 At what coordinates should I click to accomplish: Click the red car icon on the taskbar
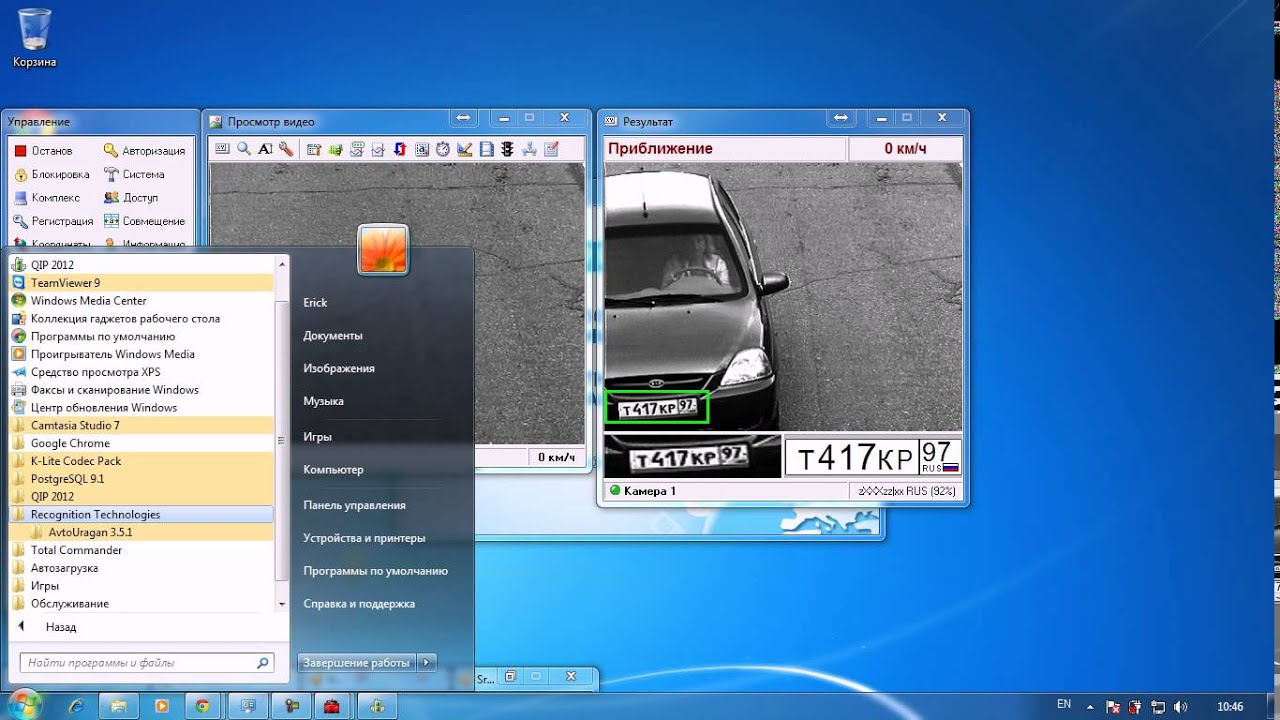point(330,706)
